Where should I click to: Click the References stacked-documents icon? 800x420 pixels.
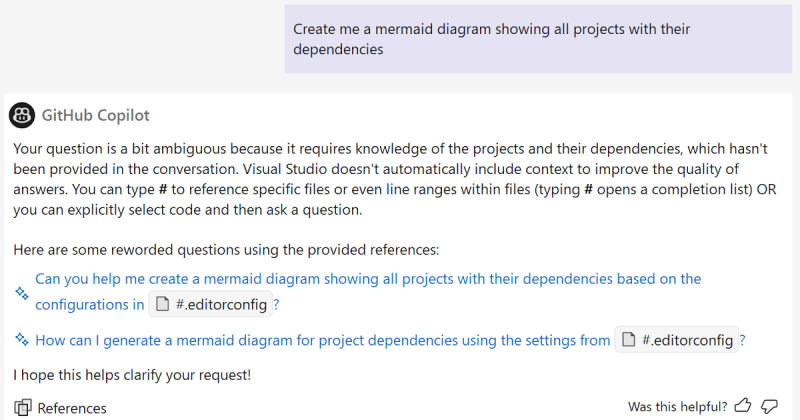22,407
